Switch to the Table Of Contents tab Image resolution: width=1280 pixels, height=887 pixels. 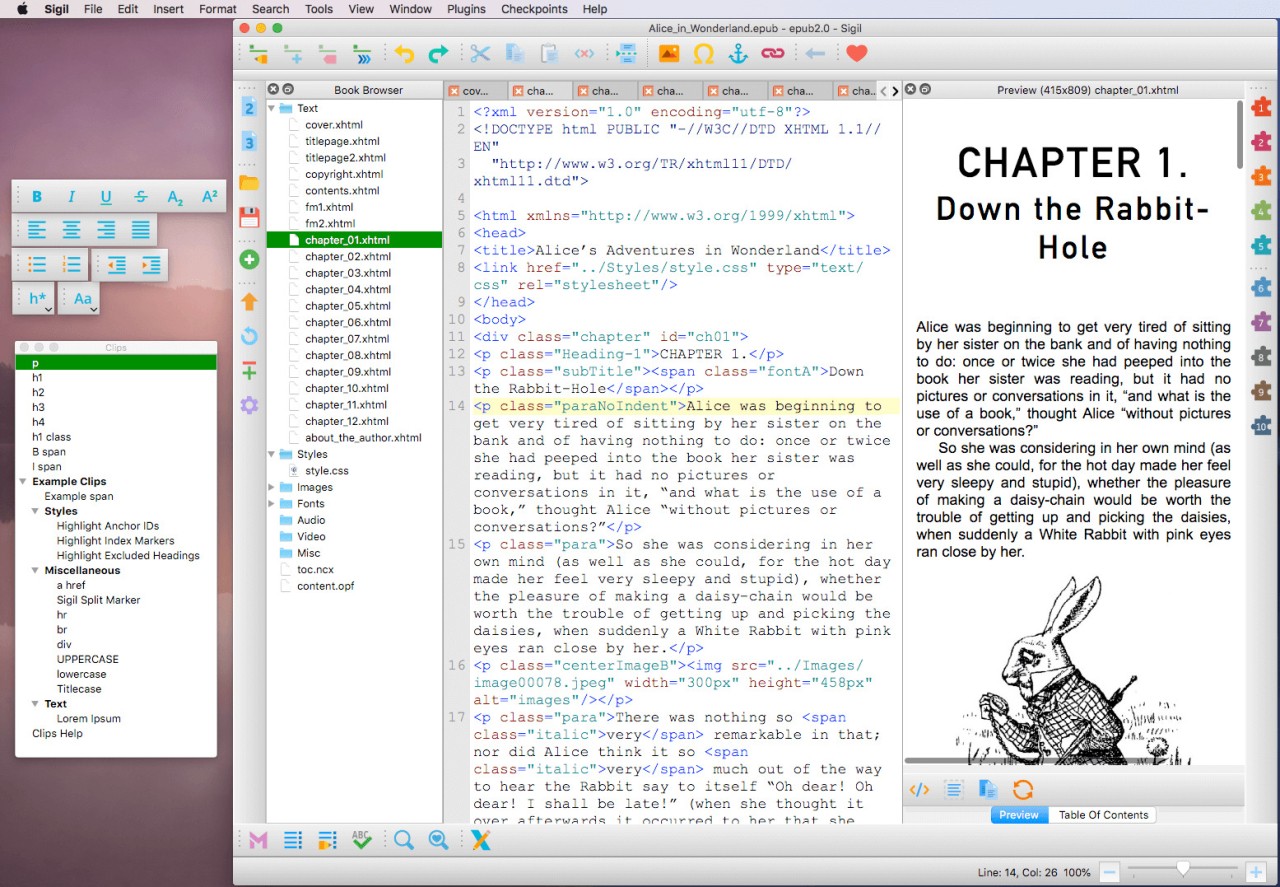pos(1103,814)
